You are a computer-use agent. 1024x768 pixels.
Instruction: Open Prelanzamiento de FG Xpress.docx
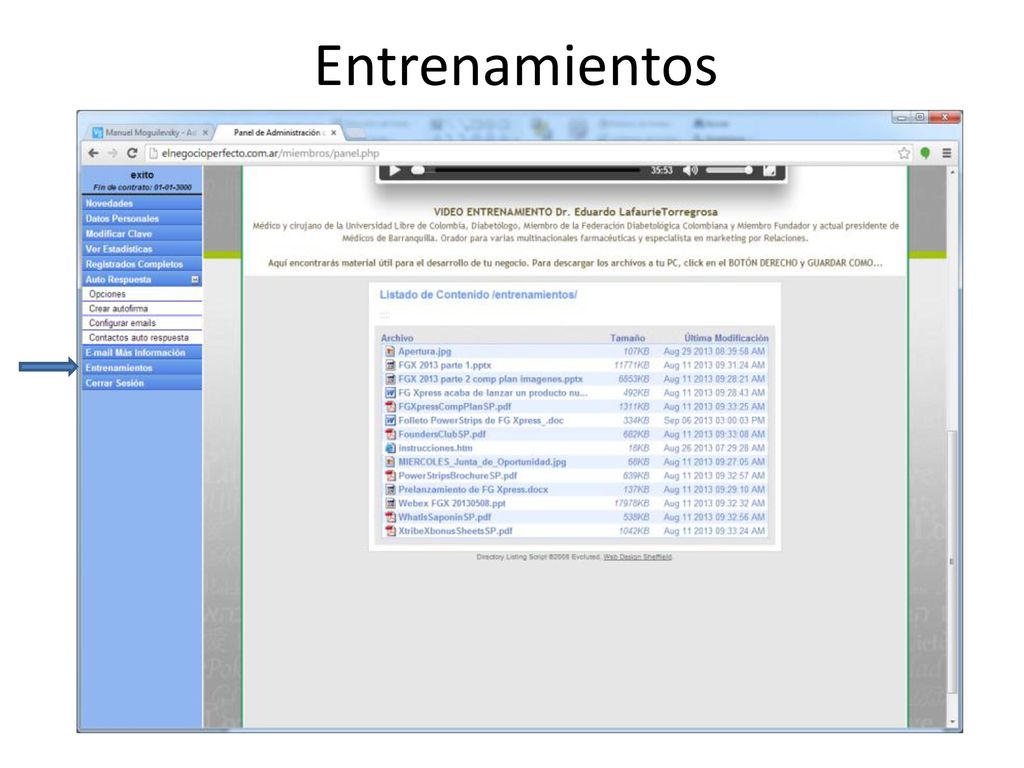click(473, 489)
